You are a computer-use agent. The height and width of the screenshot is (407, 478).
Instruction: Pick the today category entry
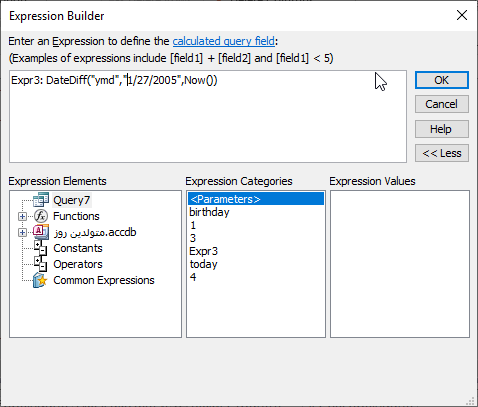pos(203,264)
